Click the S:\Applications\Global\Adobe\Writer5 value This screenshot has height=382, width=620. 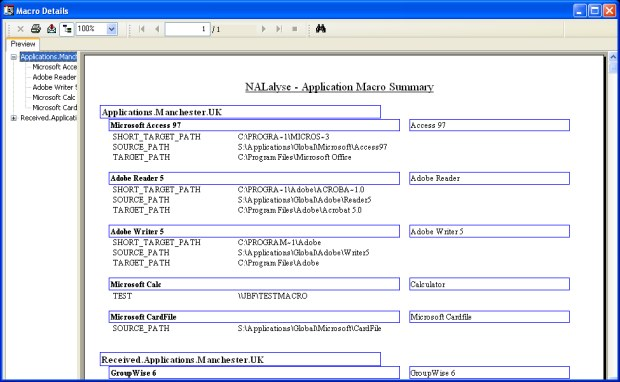coord(303,252)
